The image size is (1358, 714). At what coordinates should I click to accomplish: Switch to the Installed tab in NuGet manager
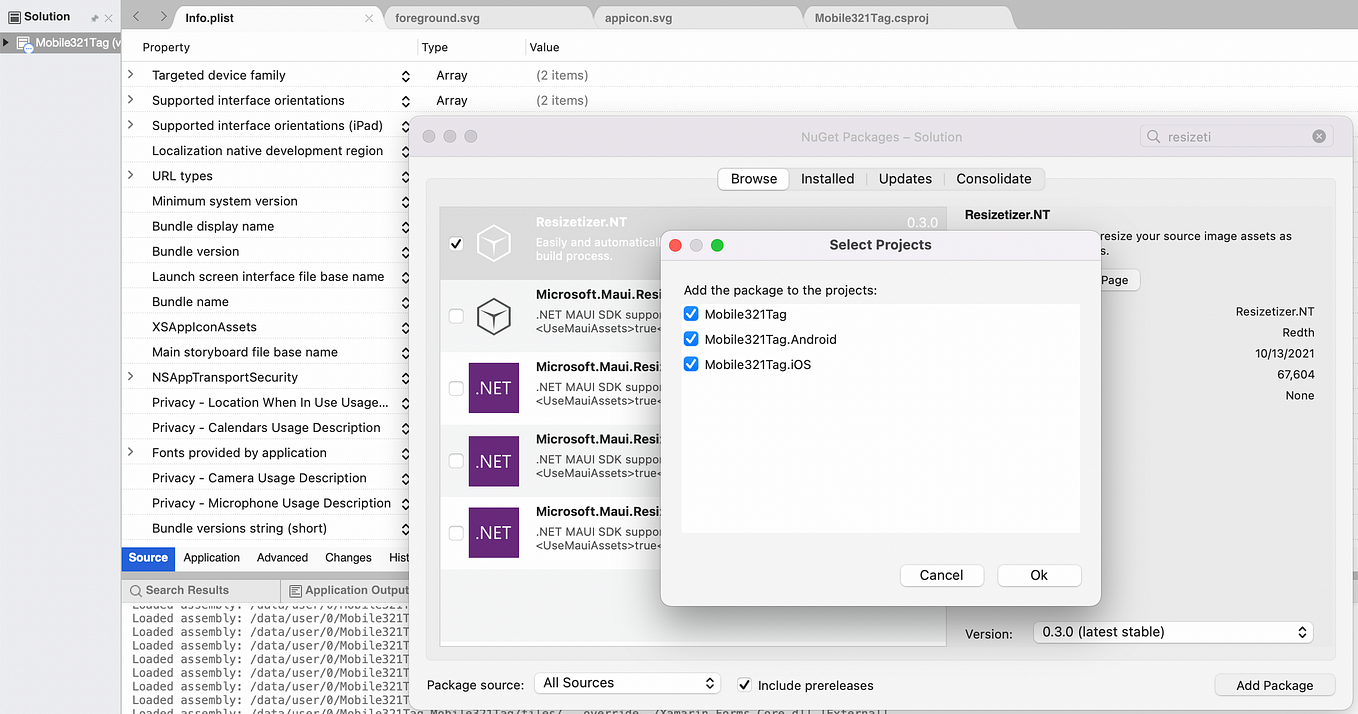click(827, 178)
